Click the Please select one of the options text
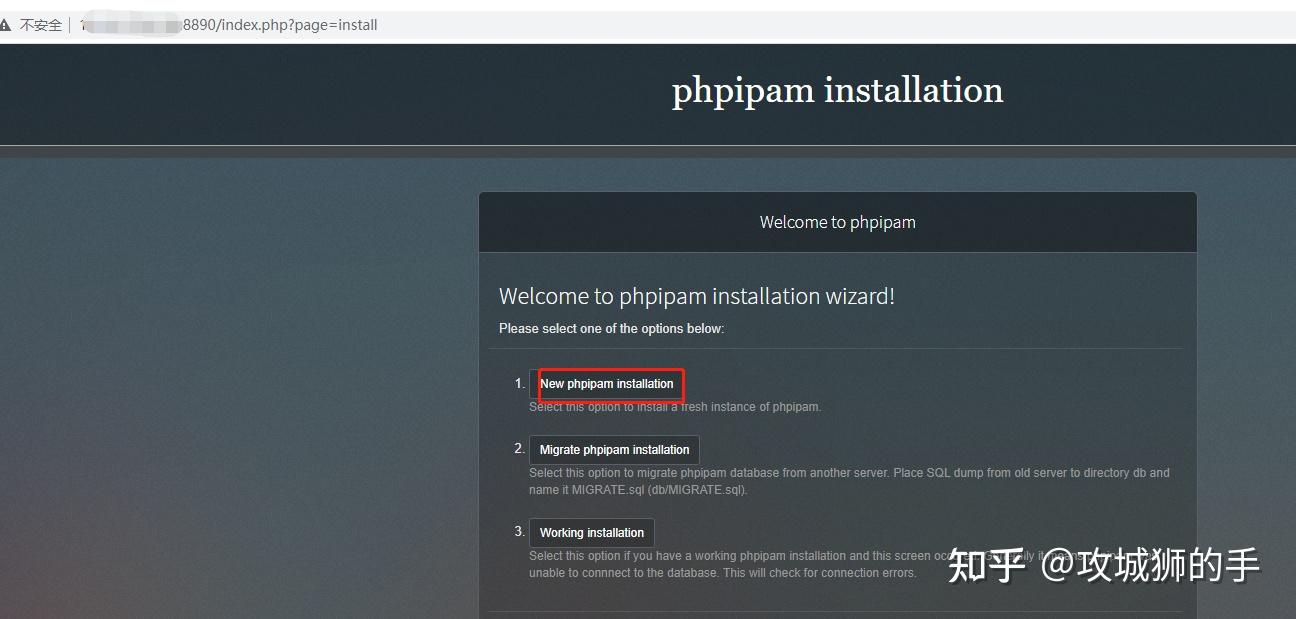Image resolution: width=1296 pixels, height=619 pixels. tap(611, 329)
